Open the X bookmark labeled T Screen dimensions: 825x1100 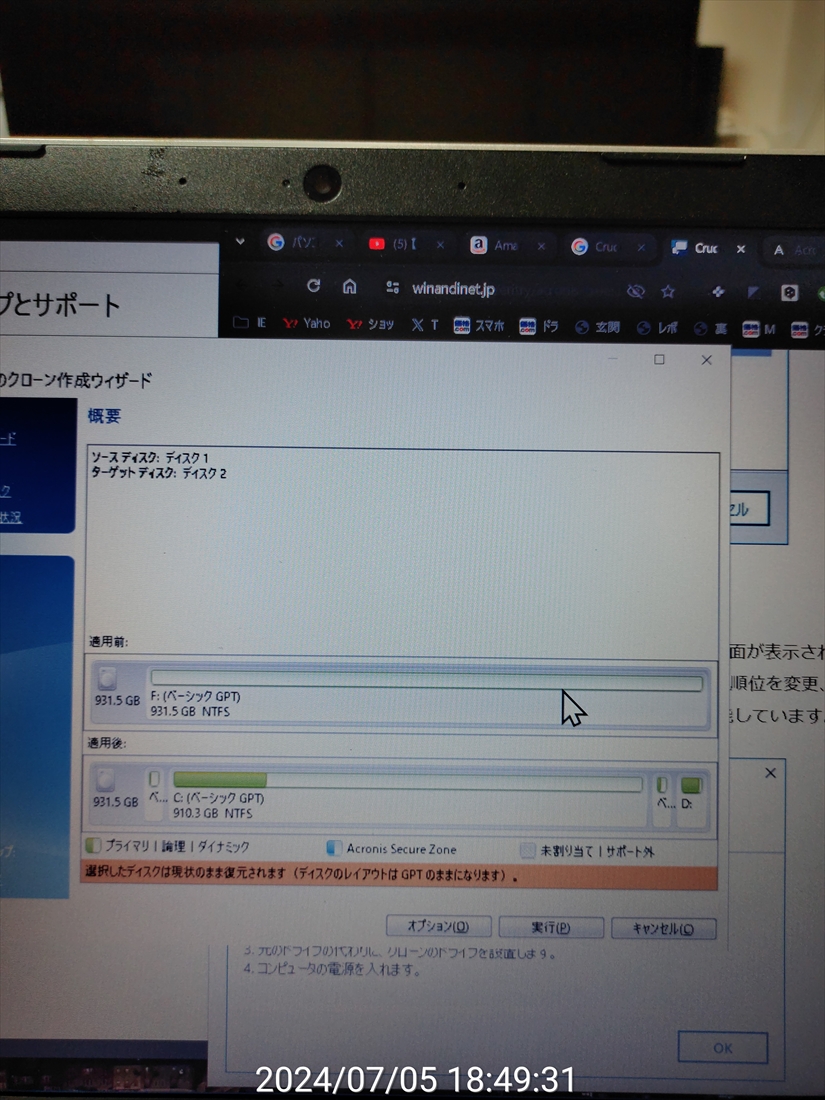coord(424,325)
